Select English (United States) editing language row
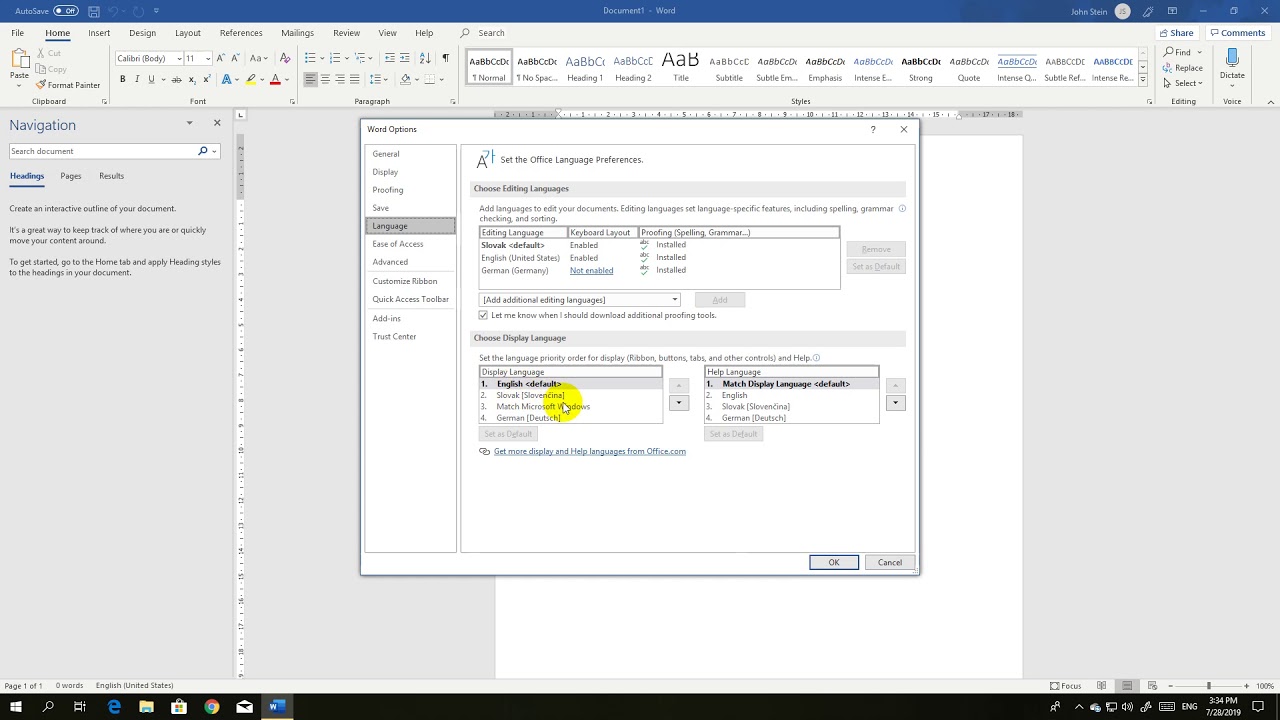 click(659, 258)
